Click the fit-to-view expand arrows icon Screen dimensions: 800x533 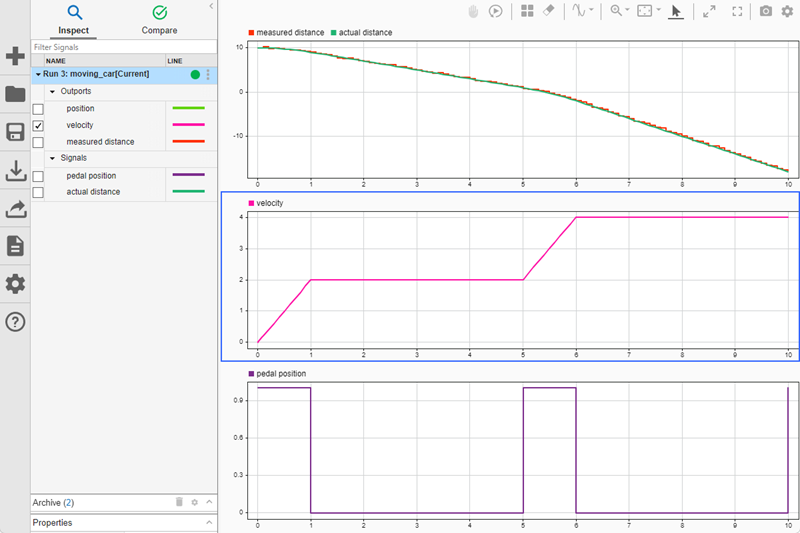click(709, 11)
